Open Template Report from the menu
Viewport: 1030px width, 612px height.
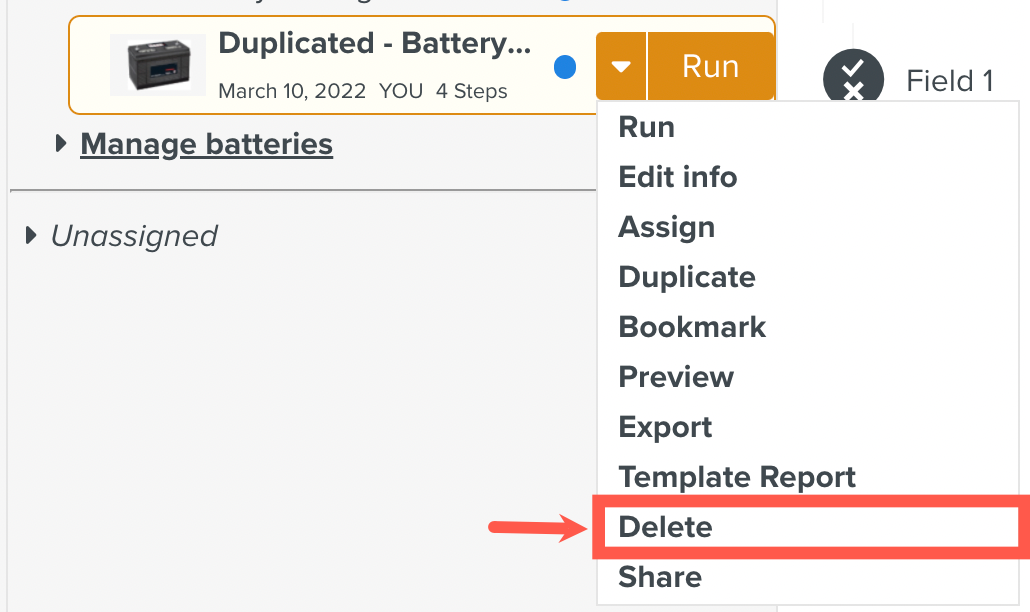[737, 477]
